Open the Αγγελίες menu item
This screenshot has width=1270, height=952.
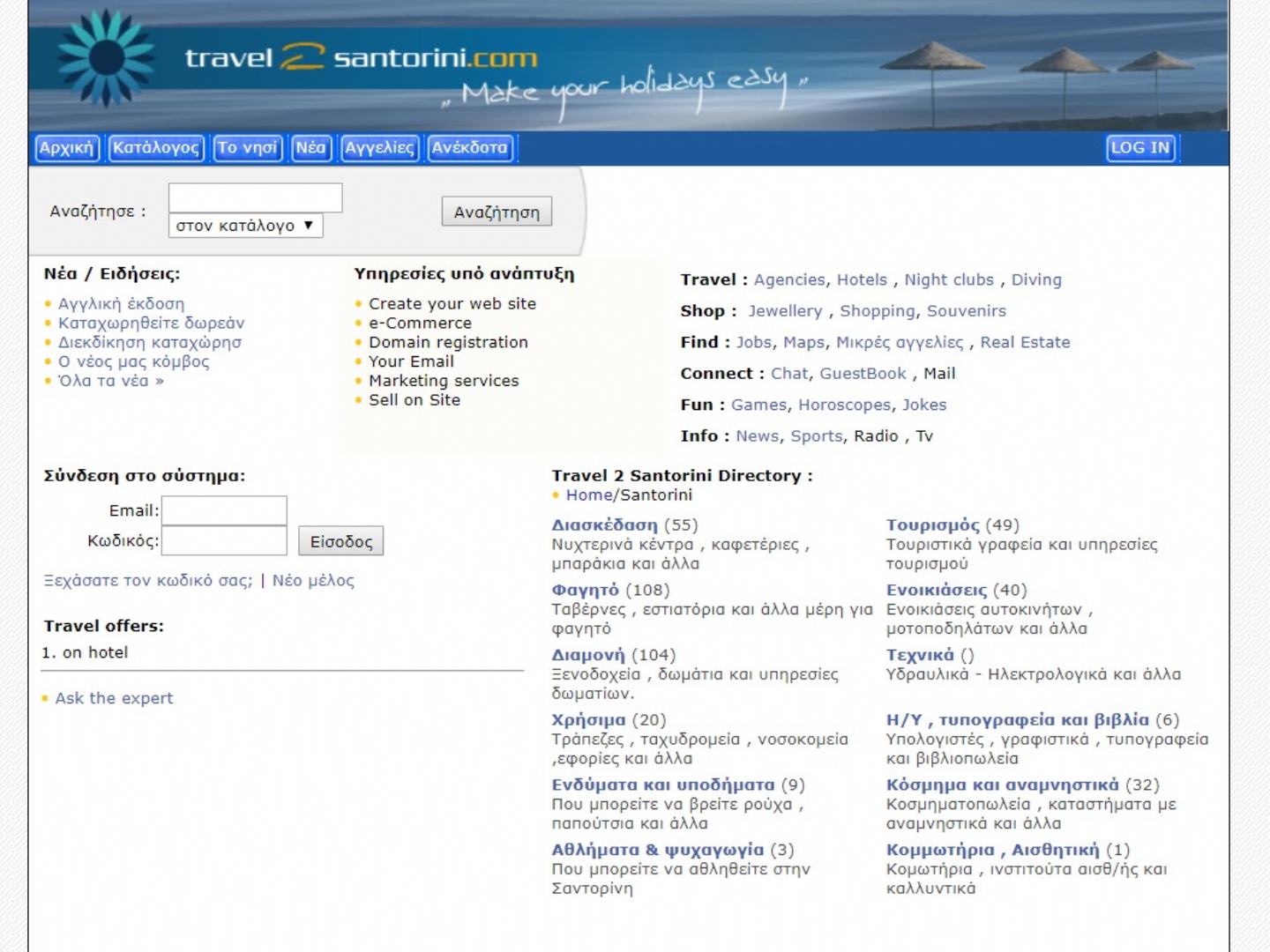pos(379,148)
